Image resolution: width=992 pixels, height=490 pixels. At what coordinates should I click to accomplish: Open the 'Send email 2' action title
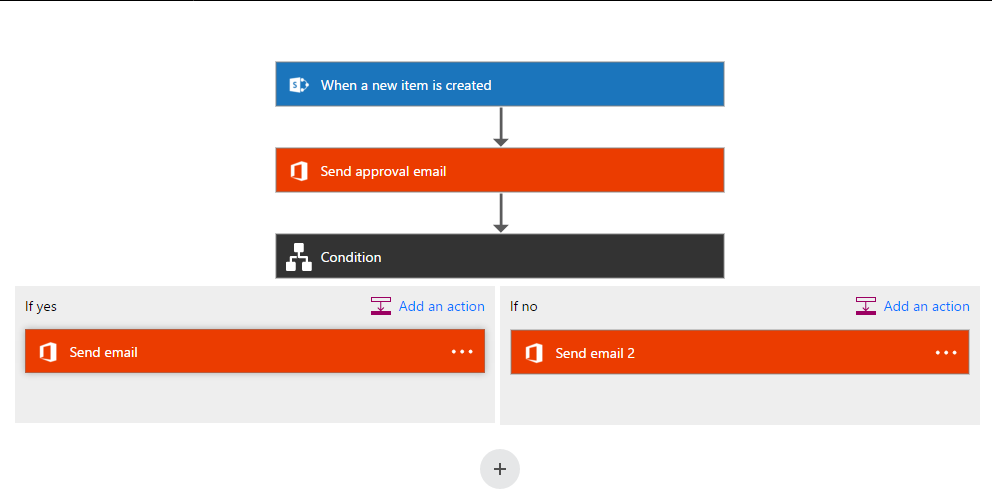point(595,353)
